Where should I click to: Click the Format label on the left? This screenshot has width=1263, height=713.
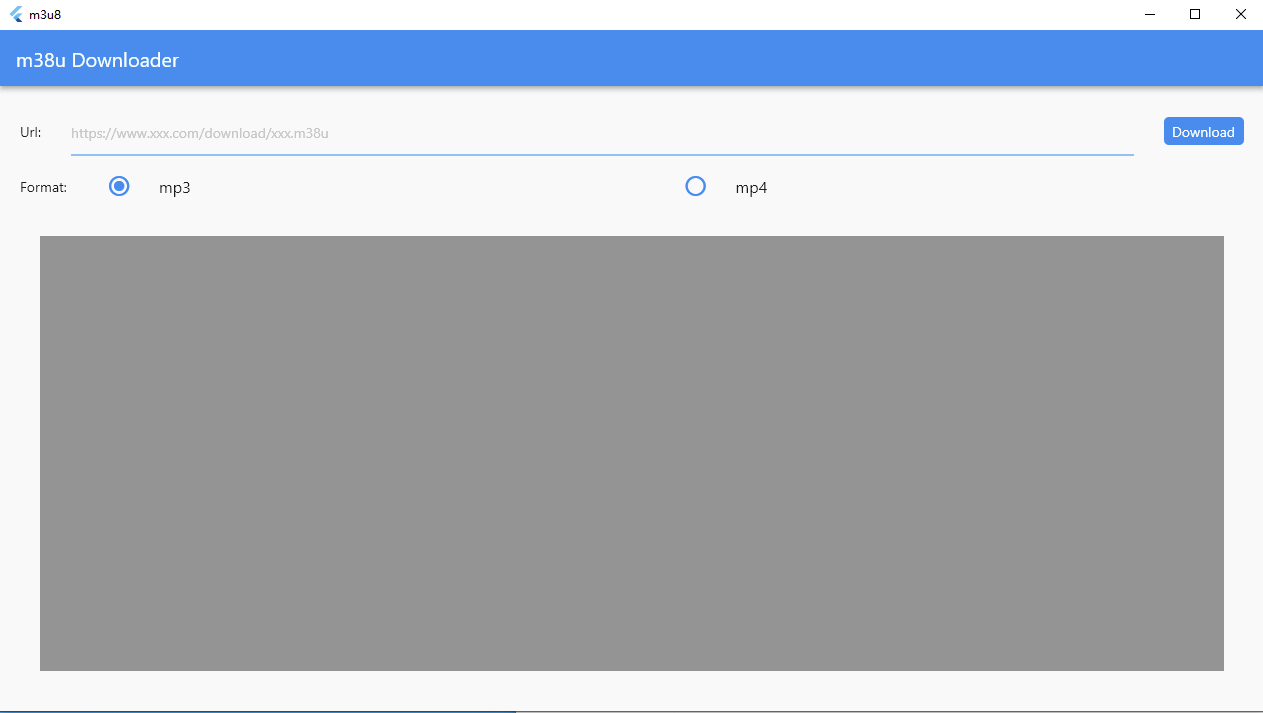[43, 187]
